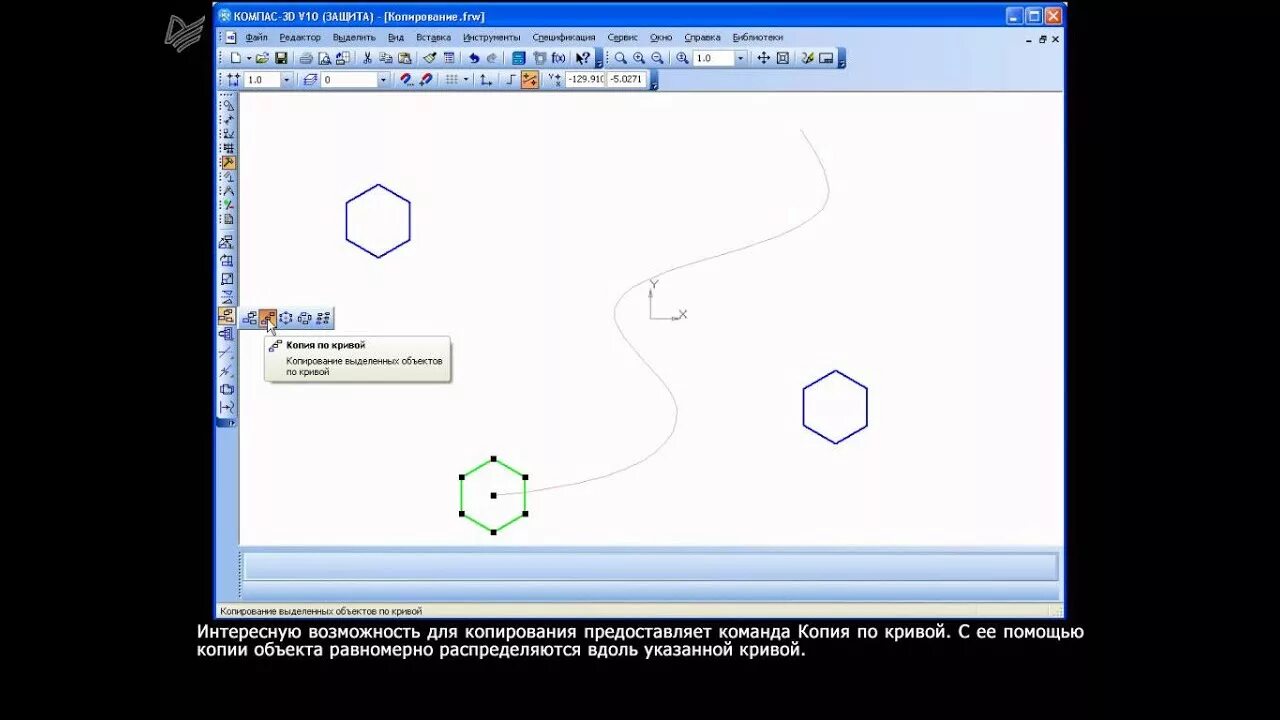Viewport: 1280px width, 720px height.
Task: Open the f(x) variables panel
Action: tap(558, 58)
